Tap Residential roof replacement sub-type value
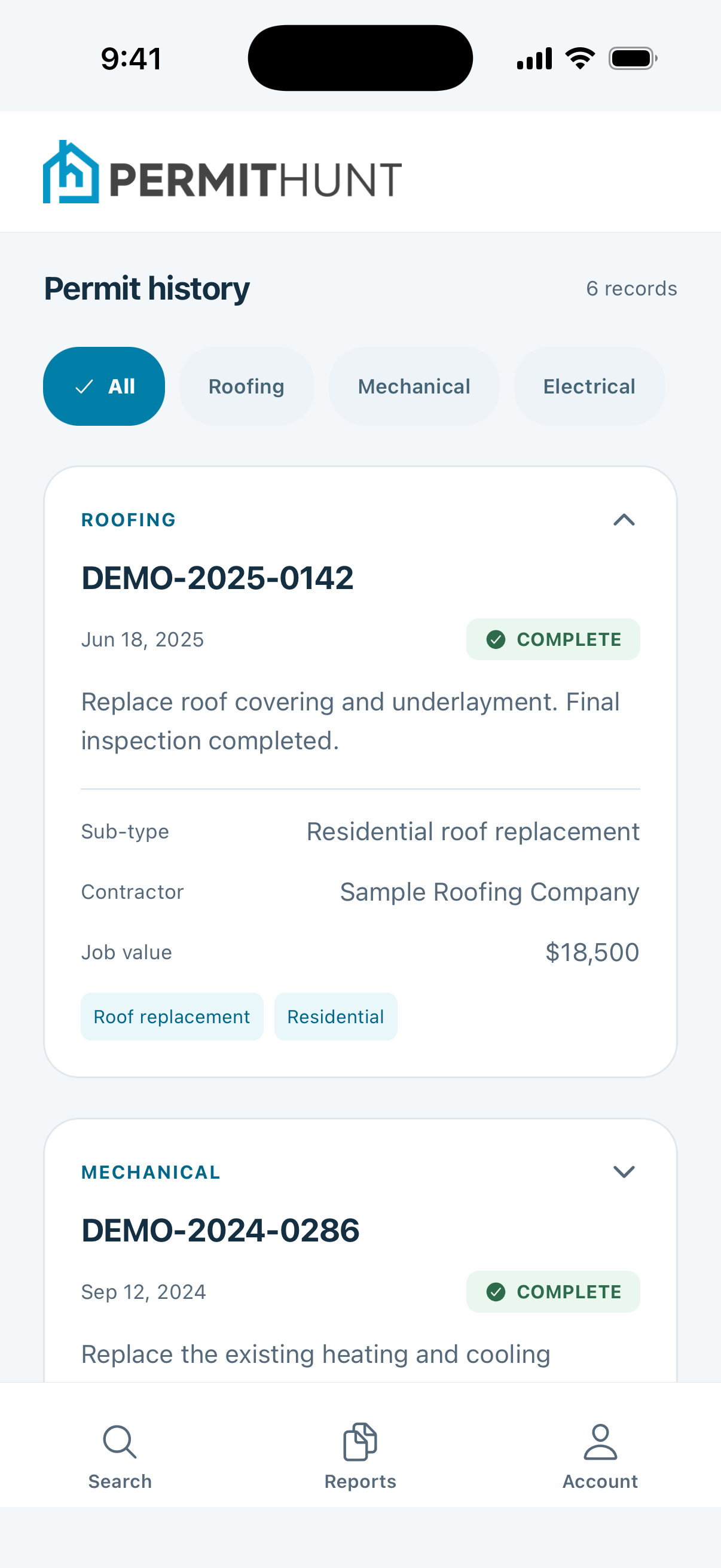 (x=473, y=831)
